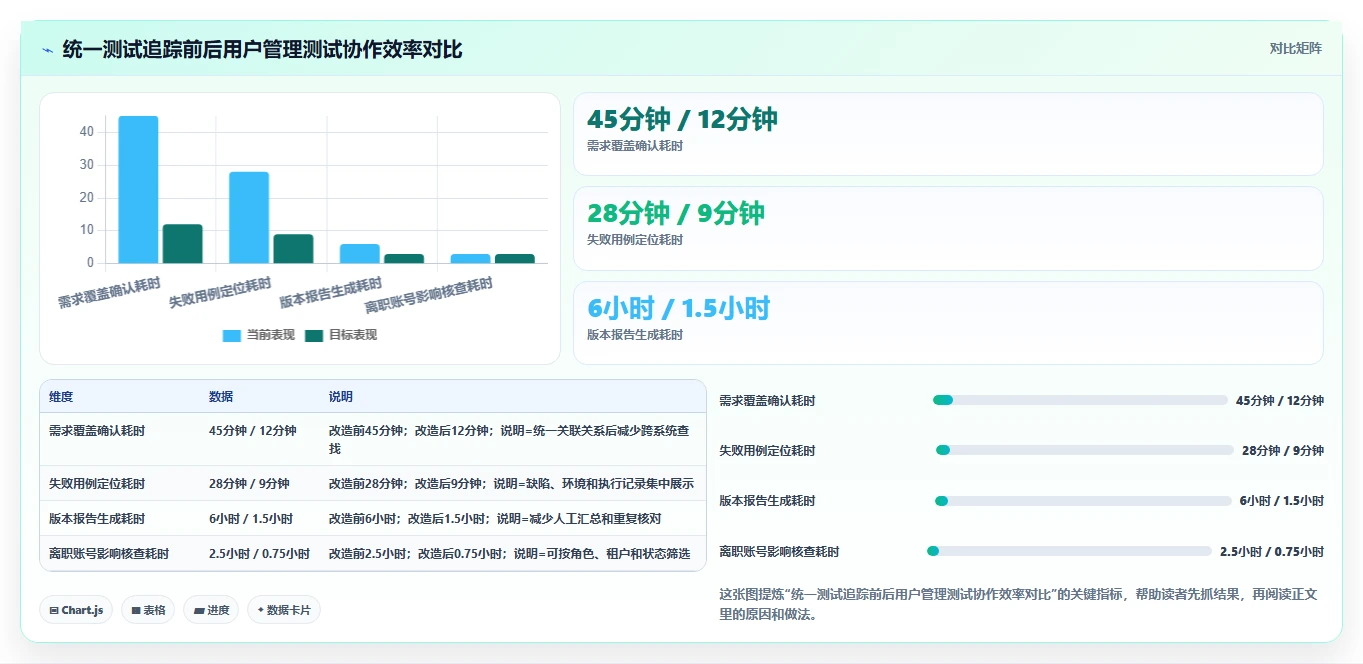Click the 需求覆盖确认耗时 current bar in chart

coord(138,190)
